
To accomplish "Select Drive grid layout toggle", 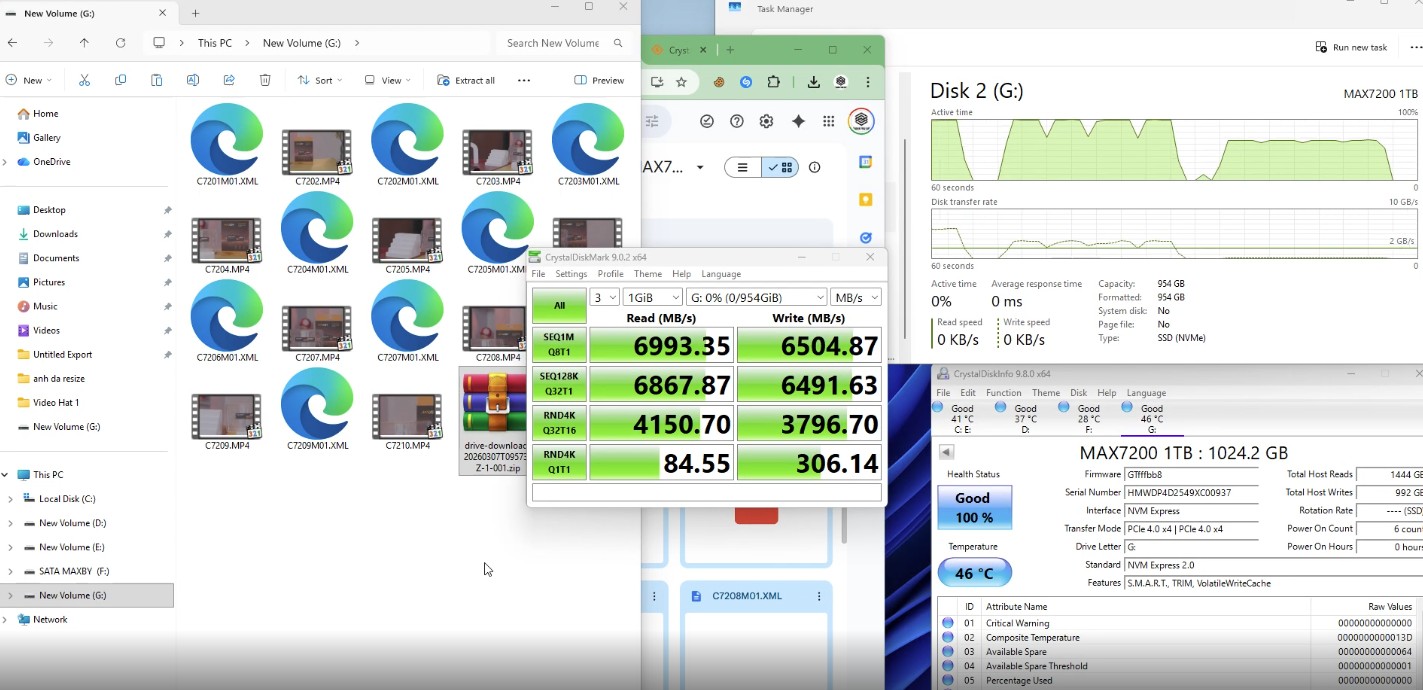I will pyautogui.click(x=780, y=167).
